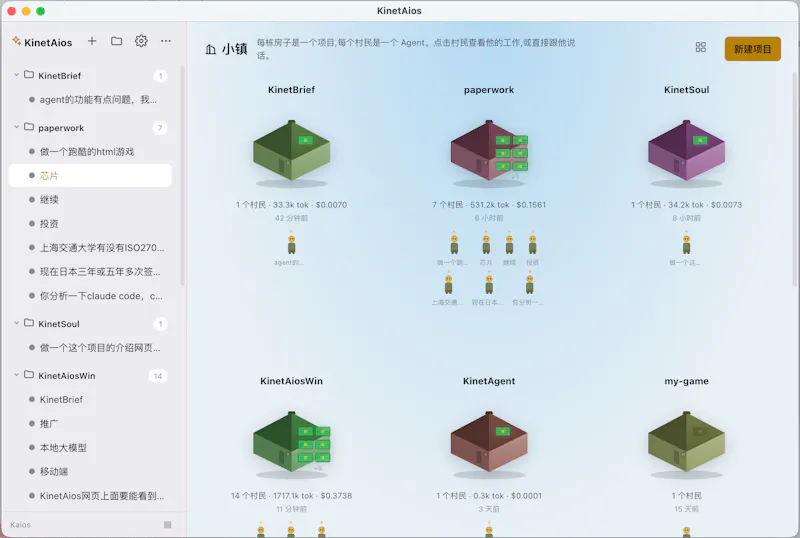Click the main panel vertical scrollbar
Screen dimensions: 800x538
(794, 179)
